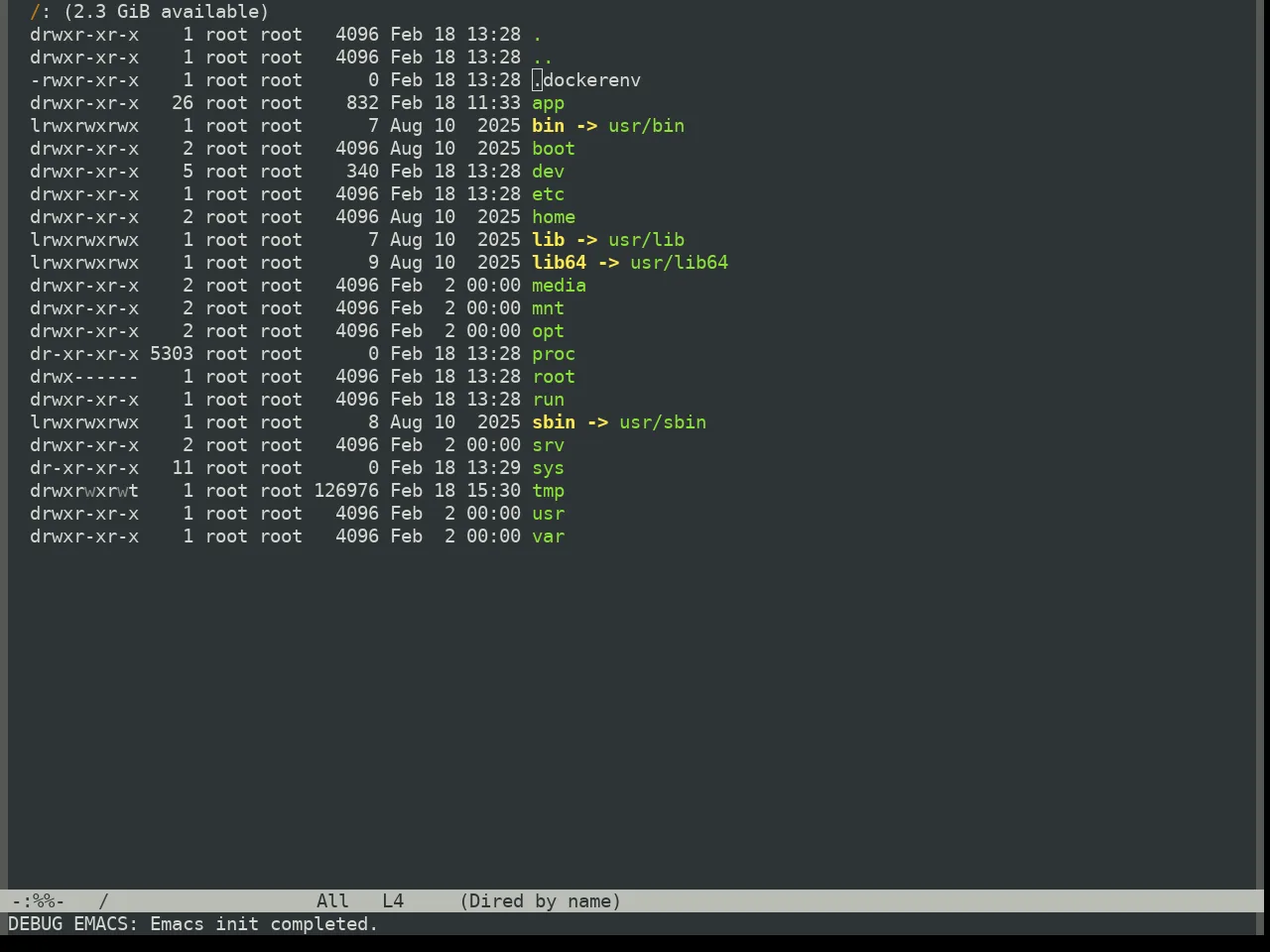Select the tmp directory name
The image size is (1270, 952).
click(x=548, y=491)
